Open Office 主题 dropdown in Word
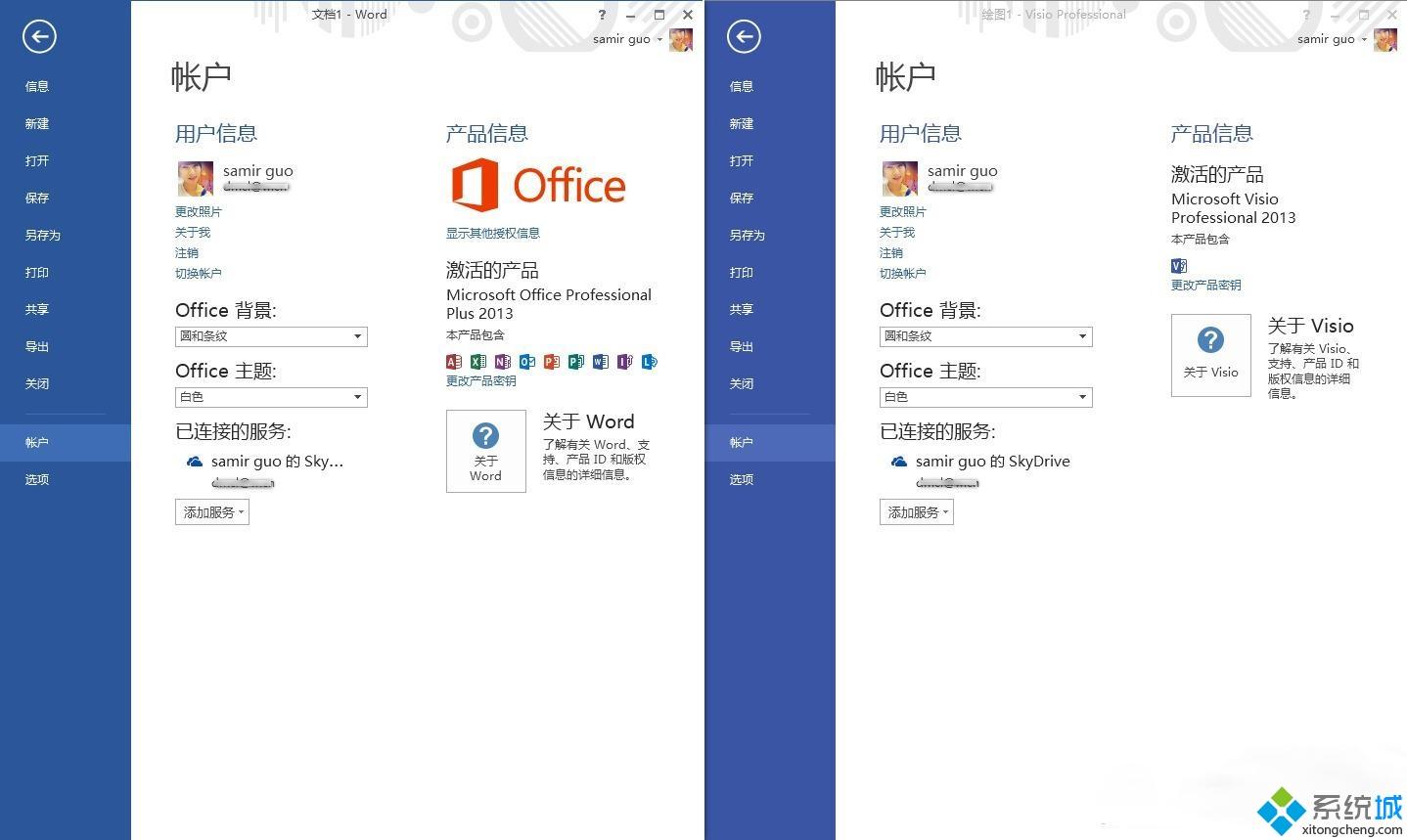 tap(271, 397)
